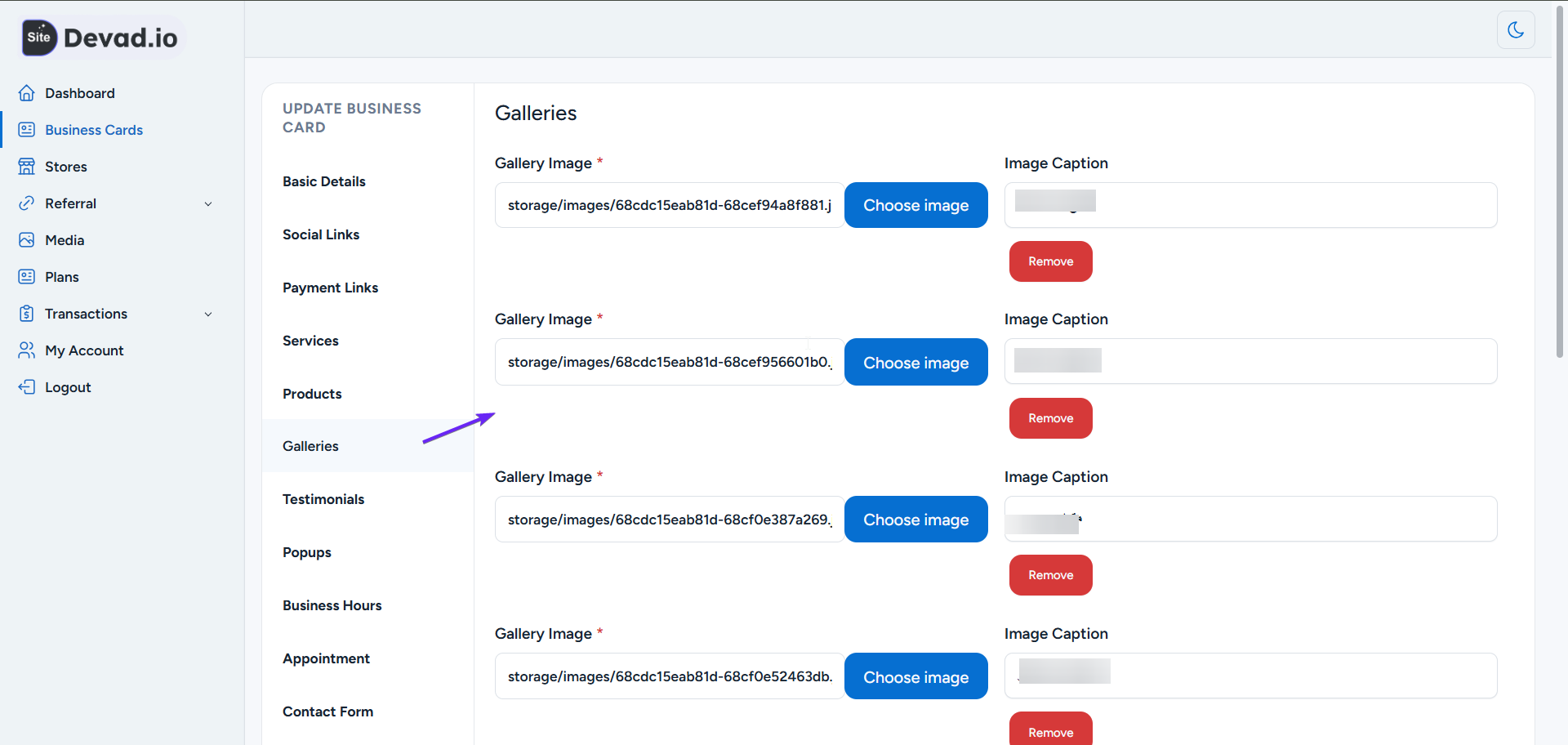The height and width of the screenshot is (745, 1568).
Task: Open the Testimonials section tab
Action: 323,499
